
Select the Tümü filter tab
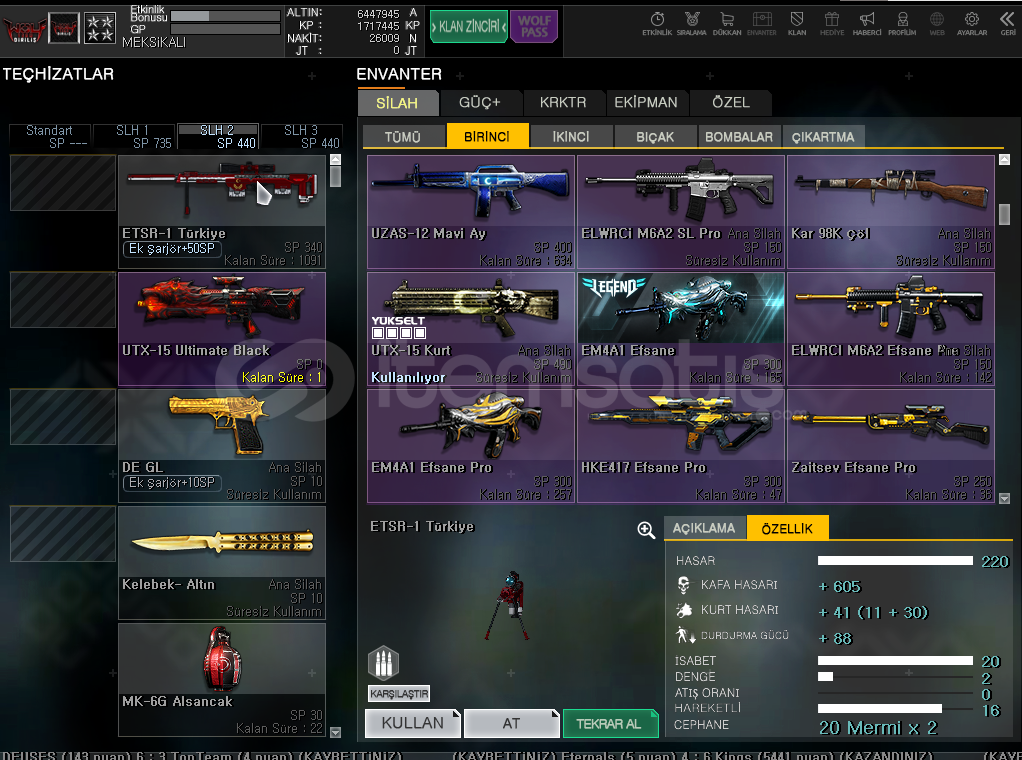pyautogui.click(x=403, y=137)
